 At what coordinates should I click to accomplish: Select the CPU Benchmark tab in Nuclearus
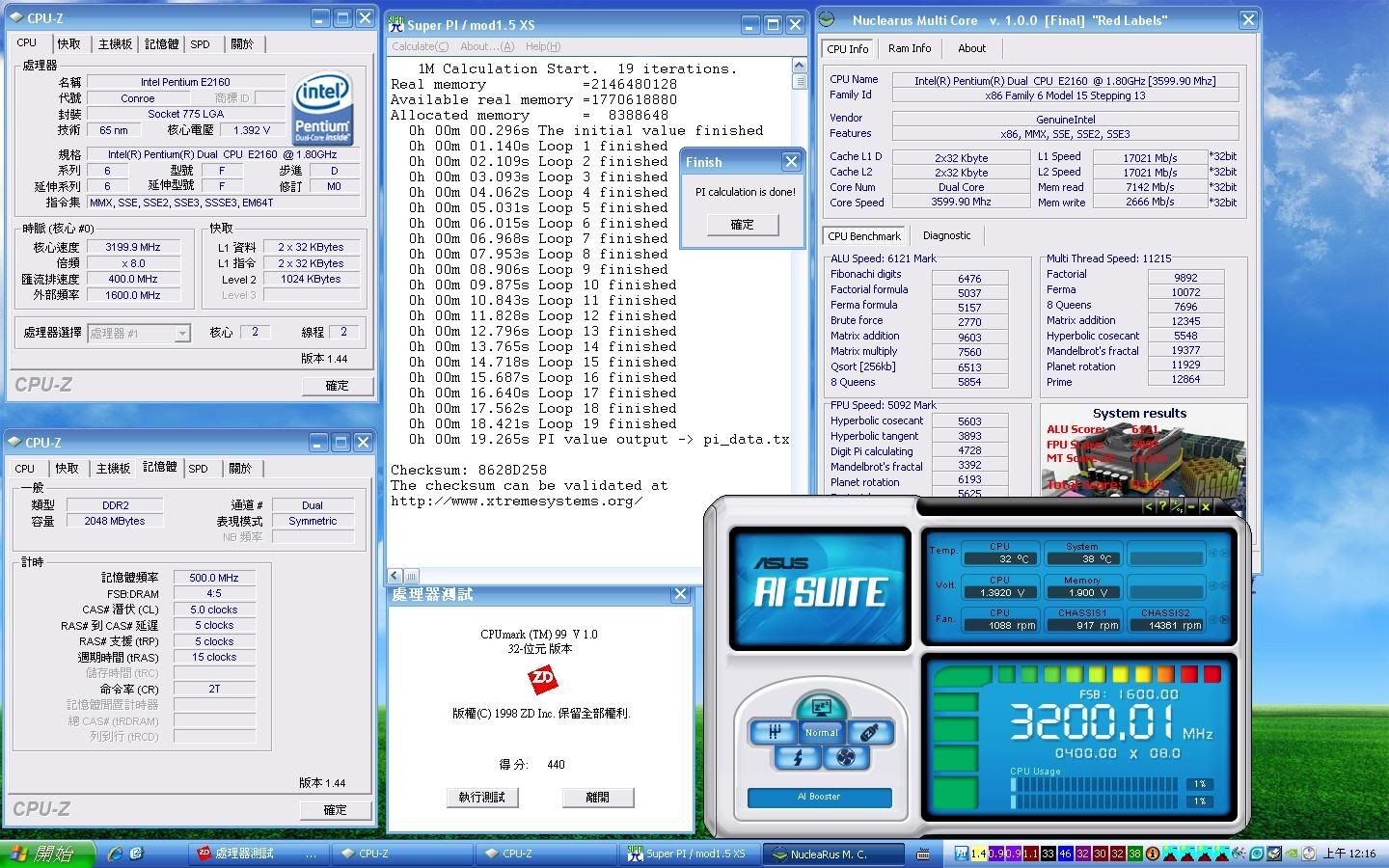864,235
